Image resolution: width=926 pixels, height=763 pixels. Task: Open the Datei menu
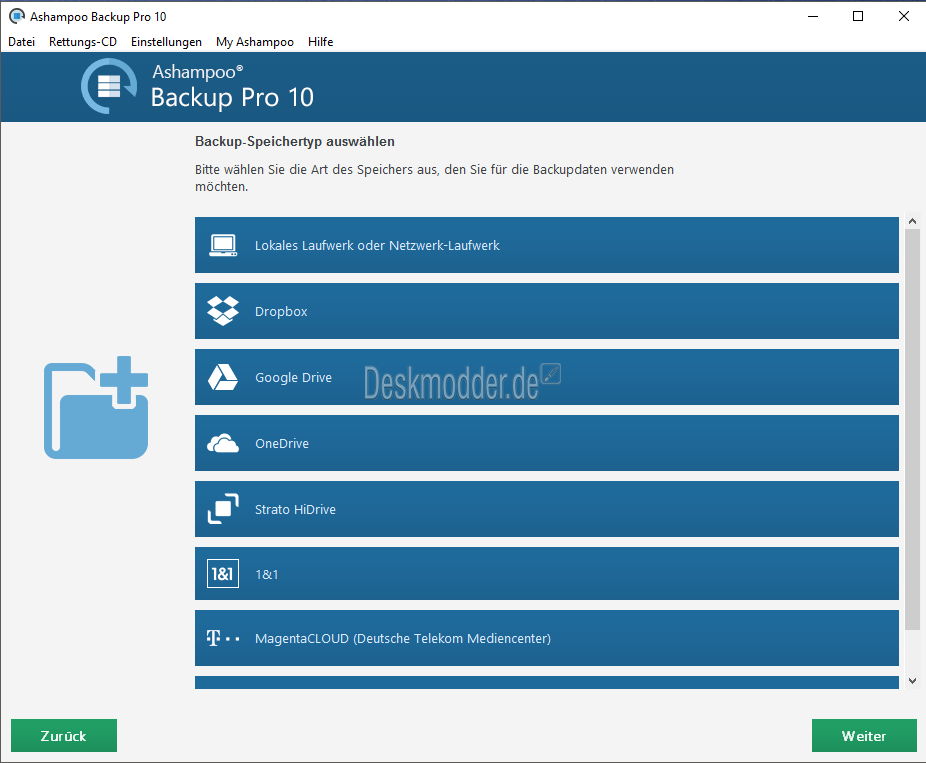click(x=21, y=42)
